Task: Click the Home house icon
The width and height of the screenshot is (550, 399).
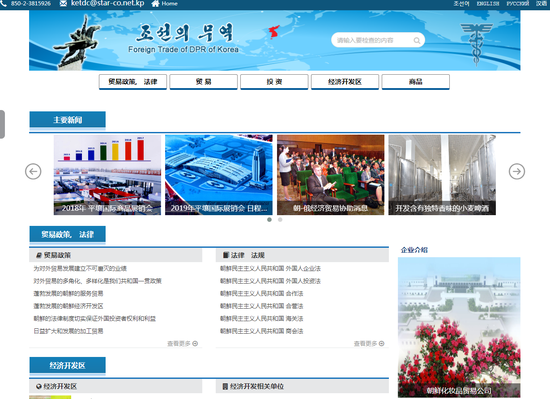Action: point(155,4)
